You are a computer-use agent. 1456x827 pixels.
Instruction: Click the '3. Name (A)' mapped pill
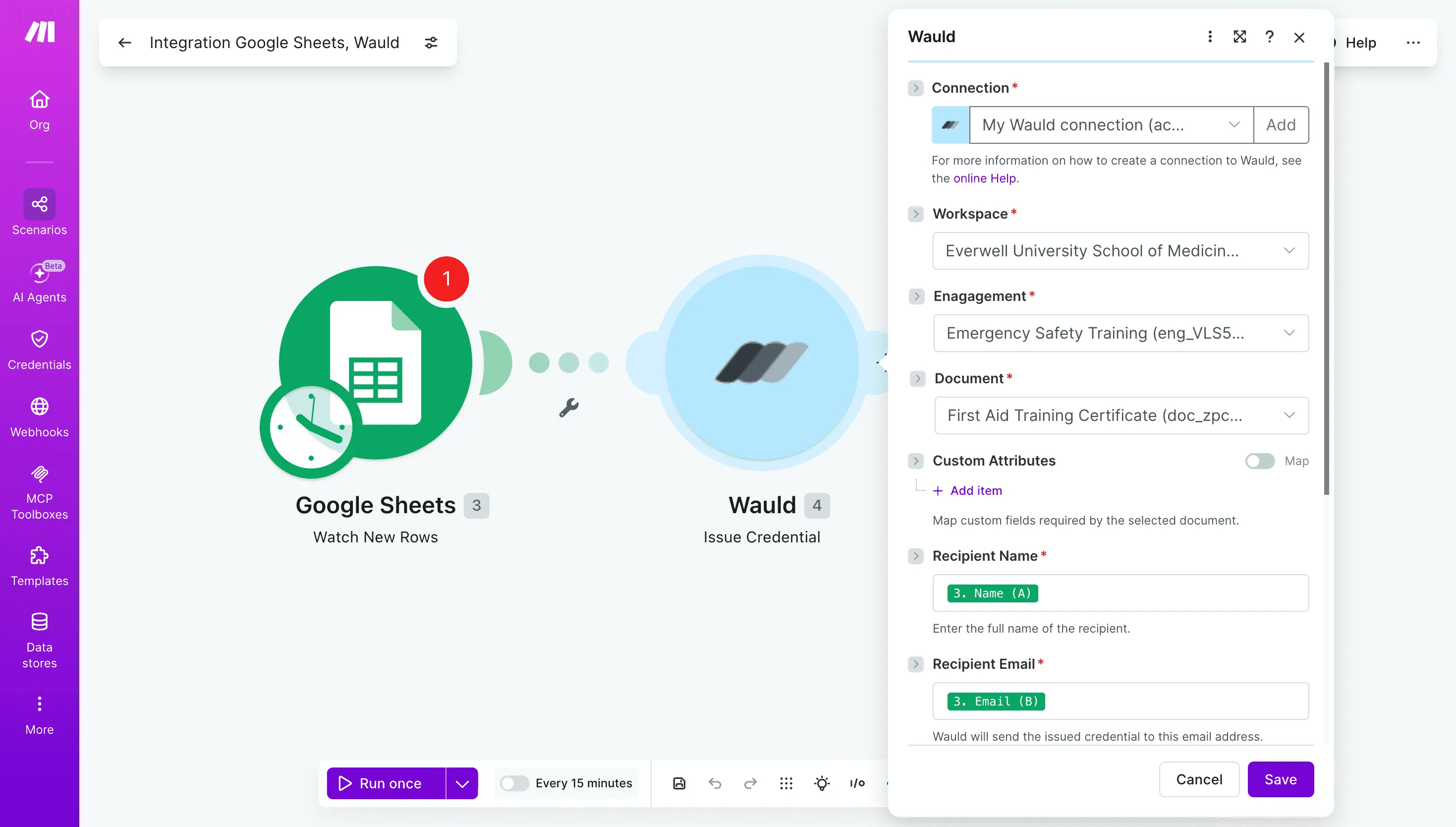[x=992, y=593]
